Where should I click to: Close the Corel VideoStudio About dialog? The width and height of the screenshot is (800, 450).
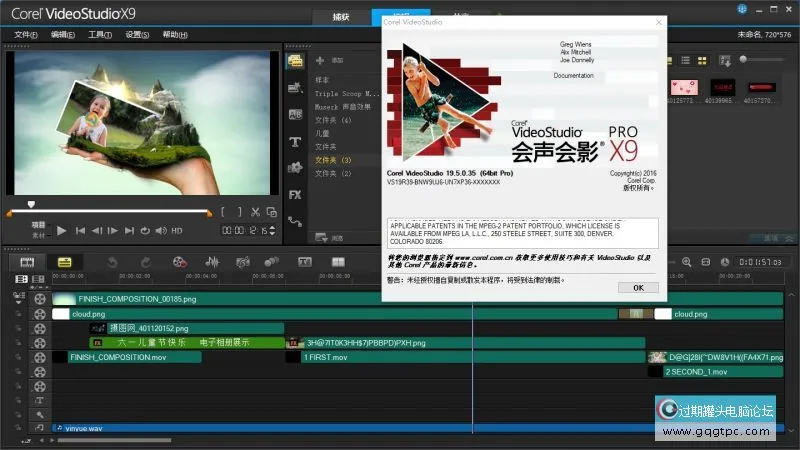pos(659,22)
